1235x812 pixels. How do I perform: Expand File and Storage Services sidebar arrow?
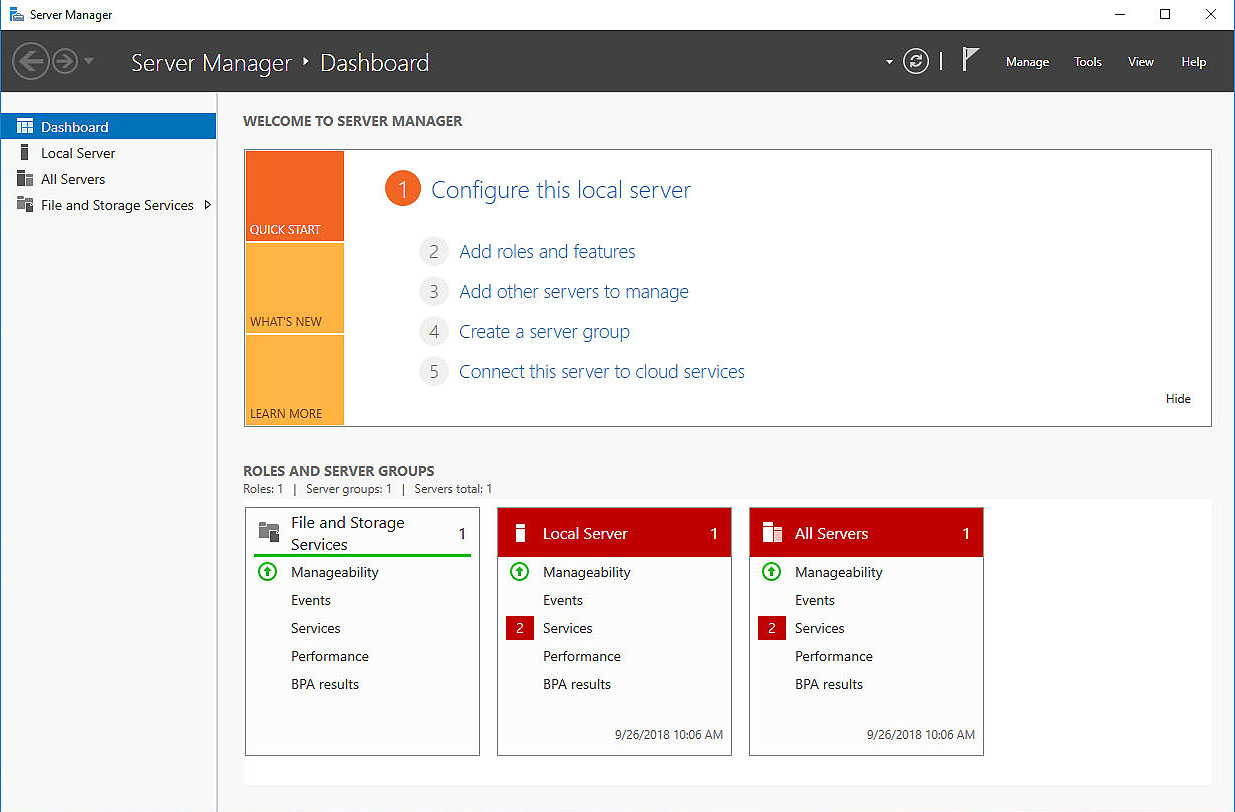coord(207,205)
